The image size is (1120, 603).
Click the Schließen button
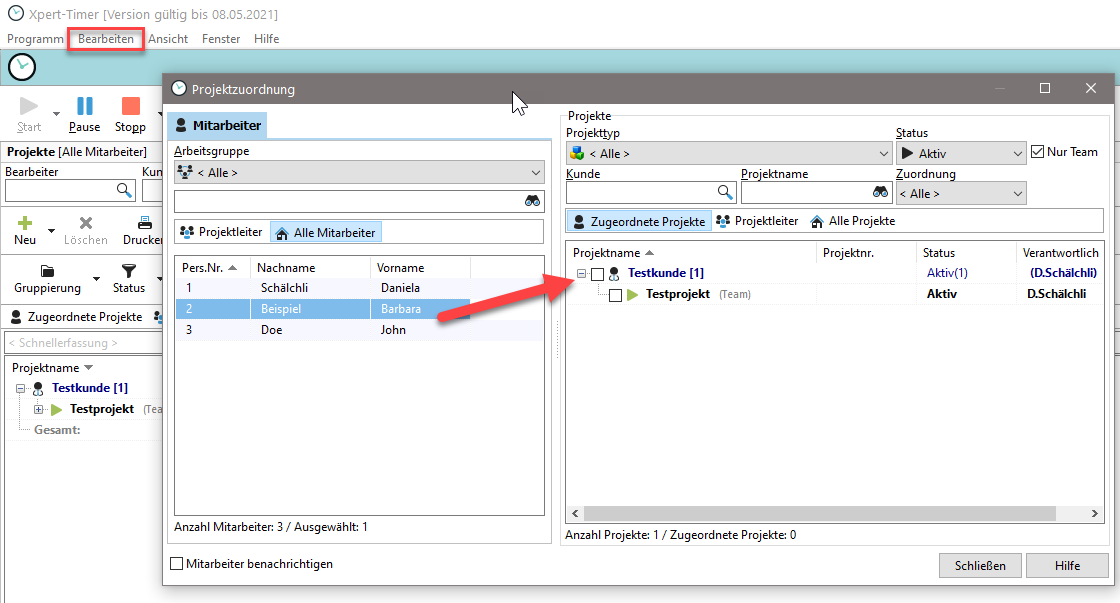point(980,565)
